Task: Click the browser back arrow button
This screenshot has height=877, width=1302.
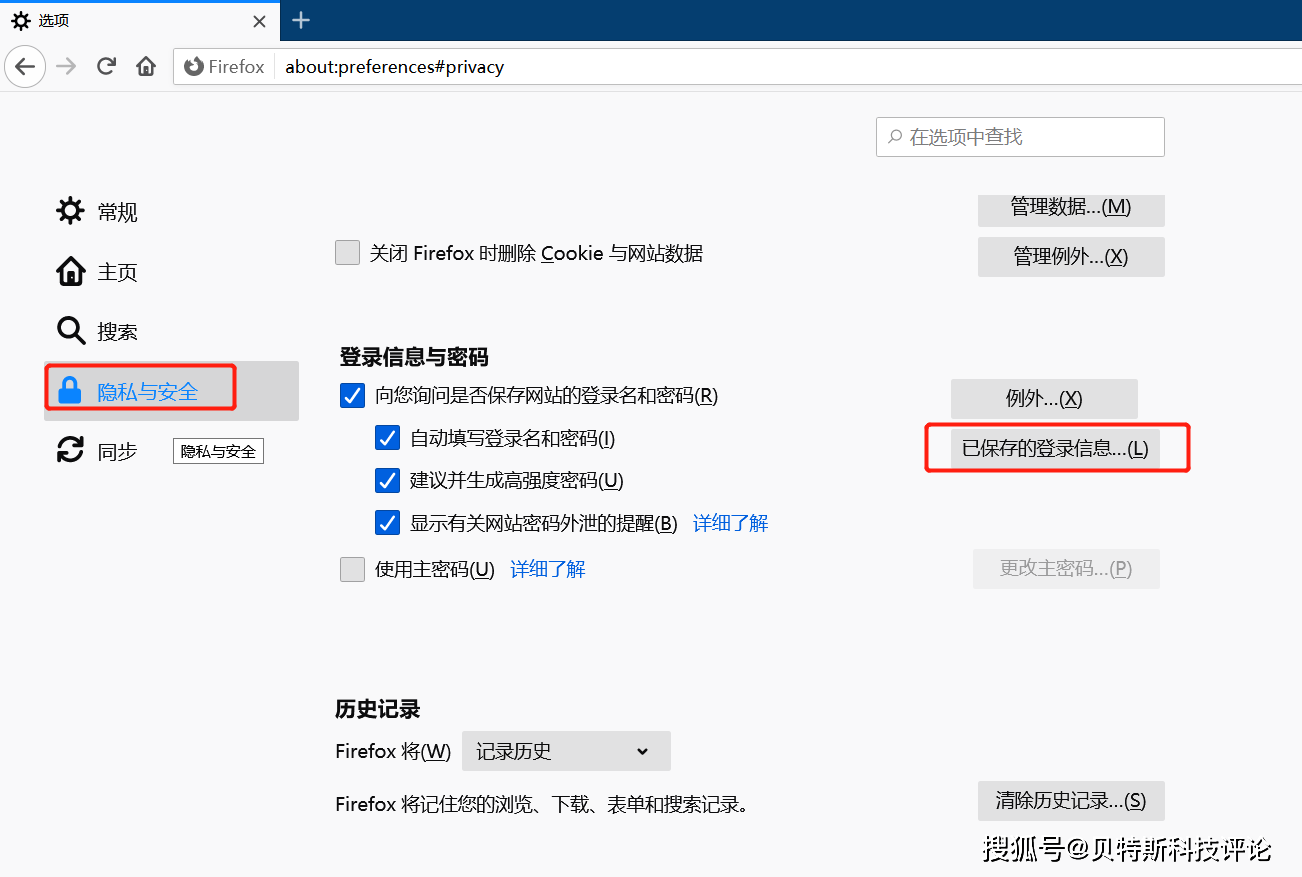Action: (25, 67)
